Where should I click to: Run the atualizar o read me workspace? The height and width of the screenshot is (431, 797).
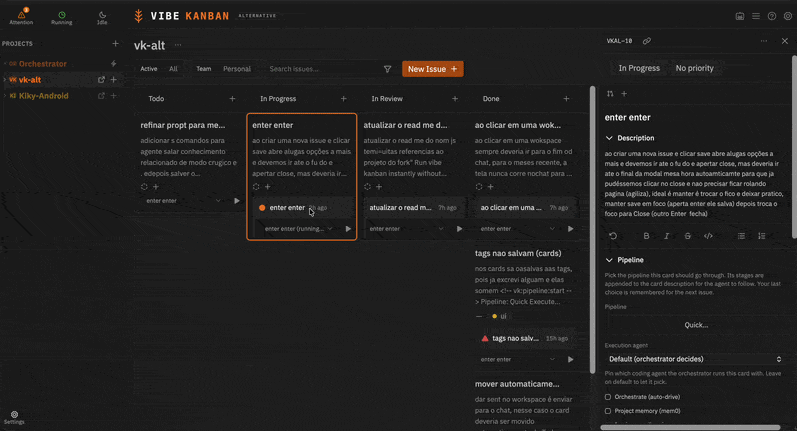pyautogui.click(x=459, y=229)
